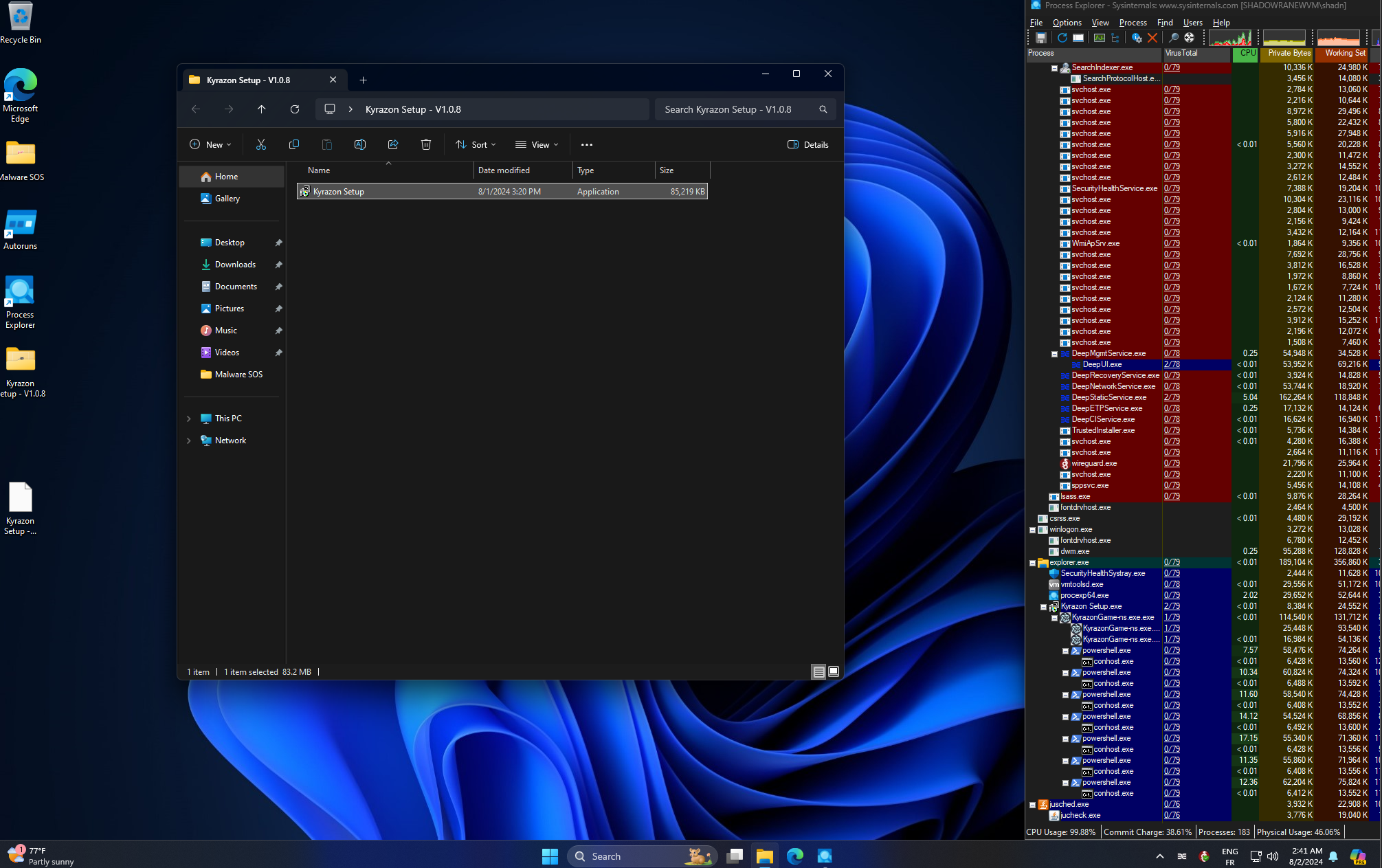Screen dimensions: 1382x868
Task: Open System Information graph icon in Process Explorer
Action: 1099,38
